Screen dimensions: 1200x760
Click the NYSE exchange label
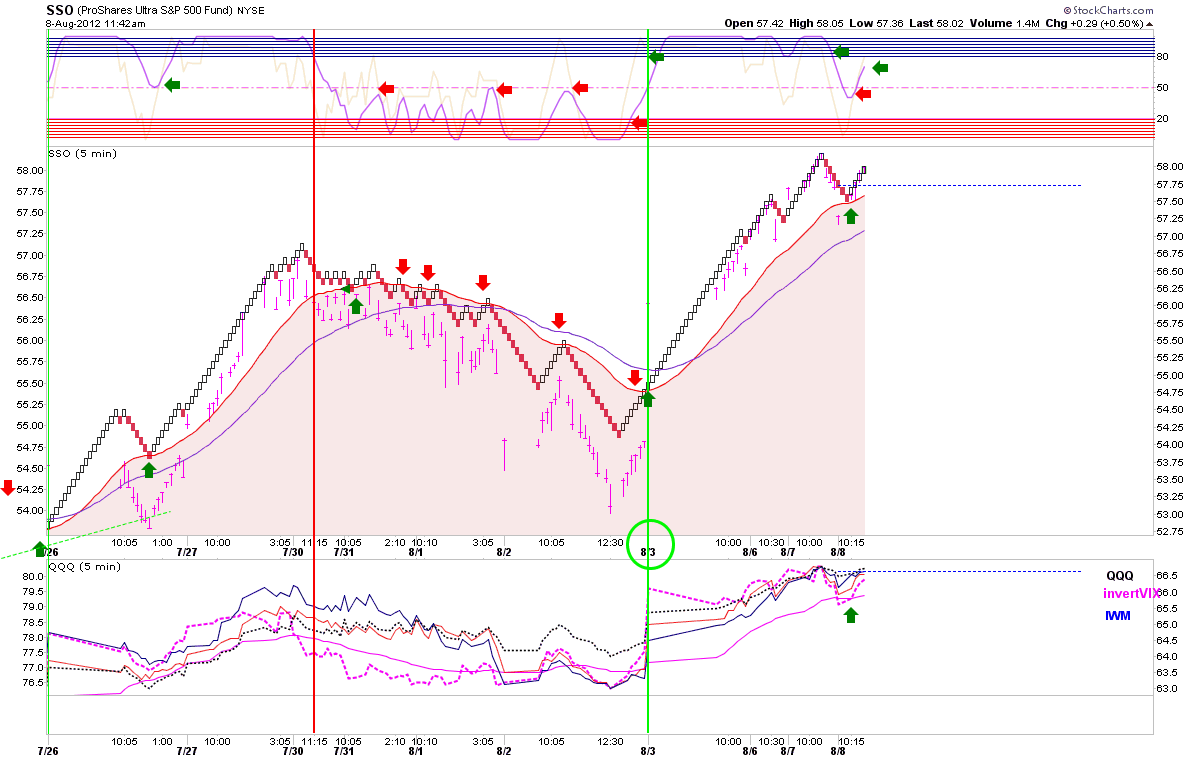[x=250, y=10]
